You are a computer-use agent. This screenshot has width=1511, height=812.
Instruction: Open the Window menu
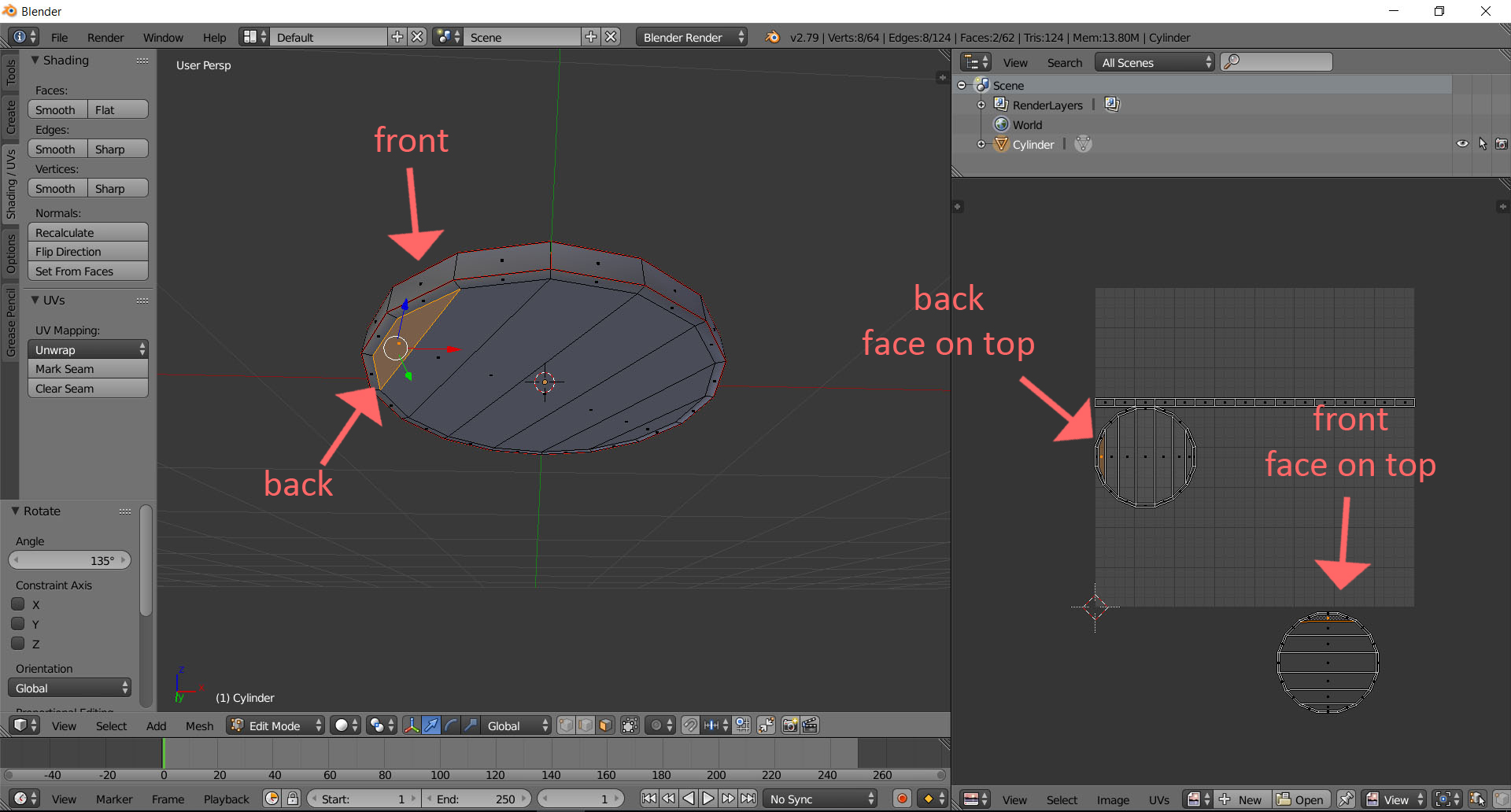(163, 37)
